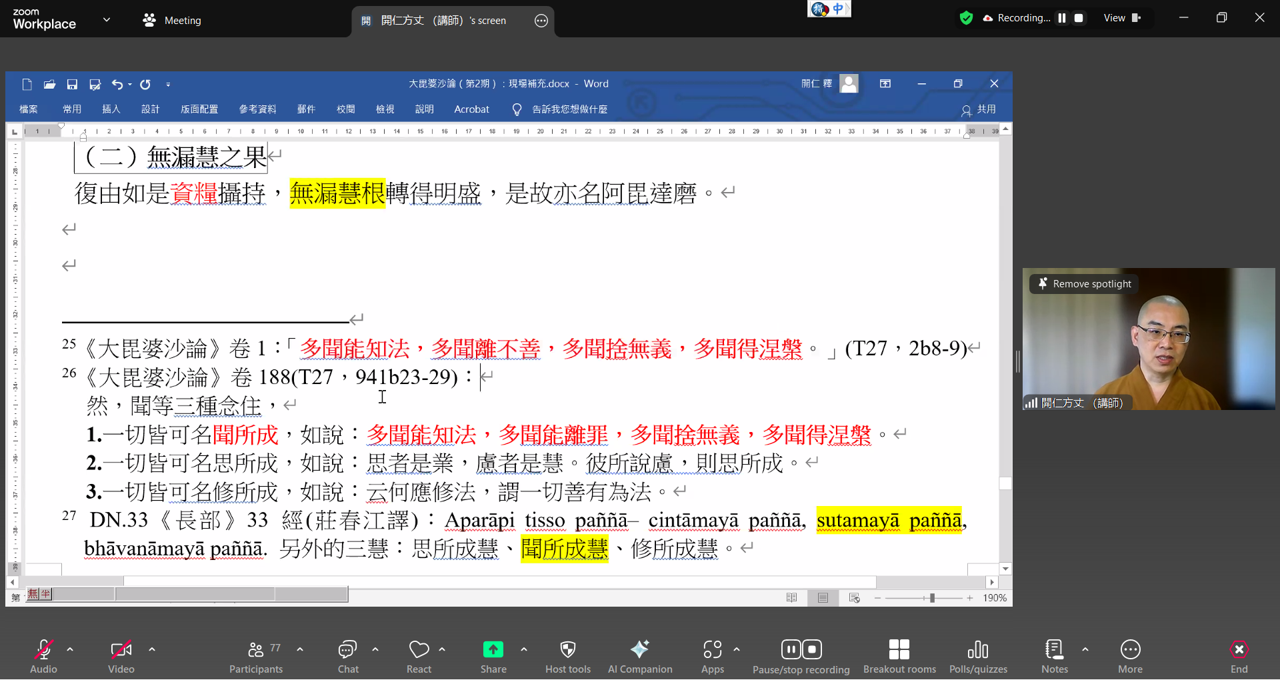1280x680 pixels.
Task: Adjust the Word zoom slider
Action: [x=931, y=598]
